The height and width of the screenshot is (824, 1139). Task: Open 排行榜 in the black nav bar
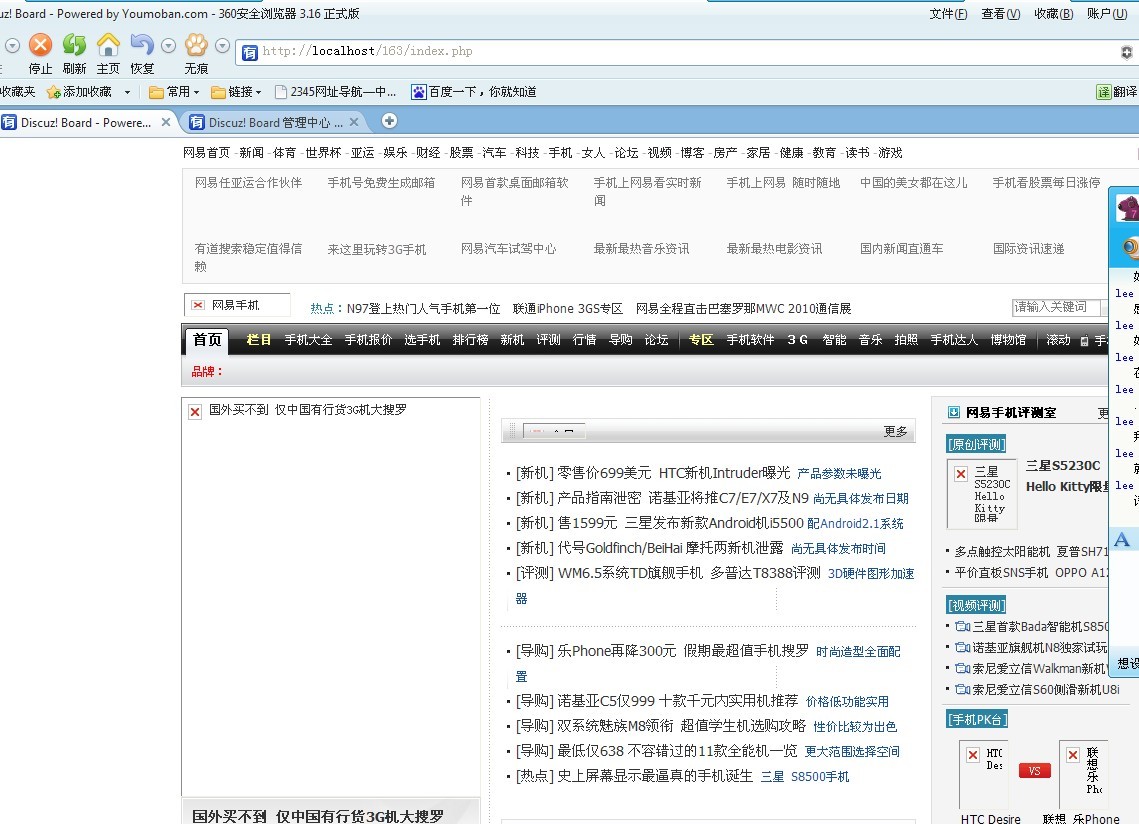470,340
